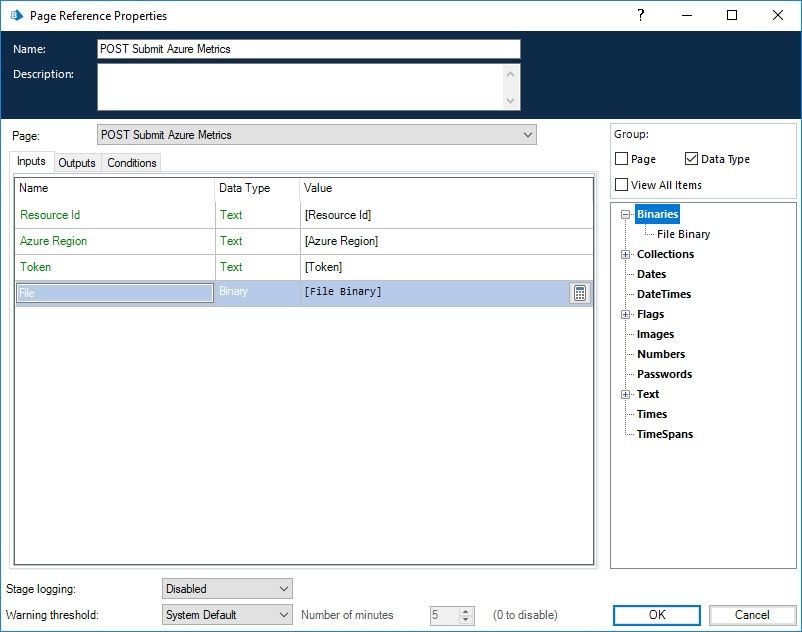Open the Stage logging dropdown
This screenshot has height=632, width=802.
(x=283, y=589)
